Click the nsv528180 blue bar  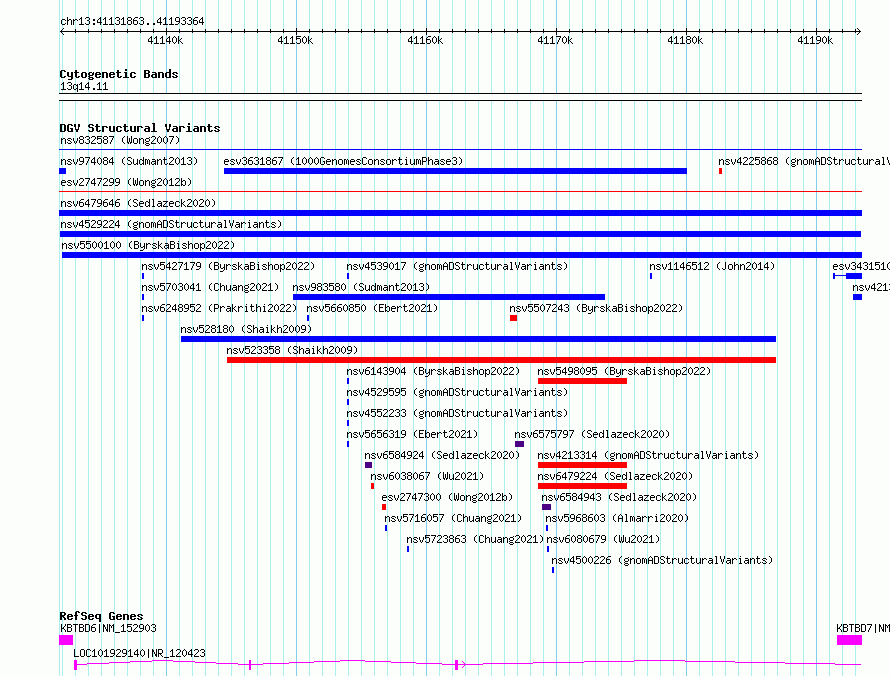tap(478, 339)
